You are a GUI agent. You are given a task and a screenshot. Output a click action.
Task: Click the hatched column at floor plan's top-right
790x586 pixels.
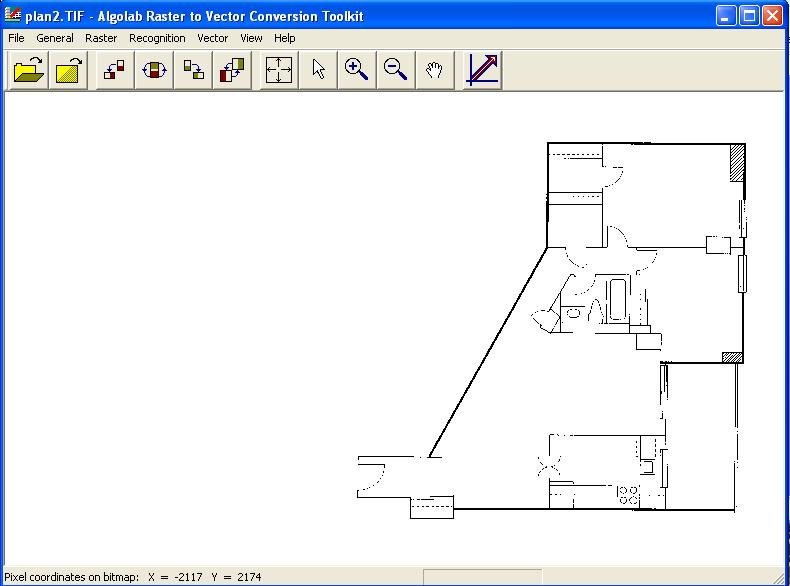pyautogui.click(x=737, y=163)
